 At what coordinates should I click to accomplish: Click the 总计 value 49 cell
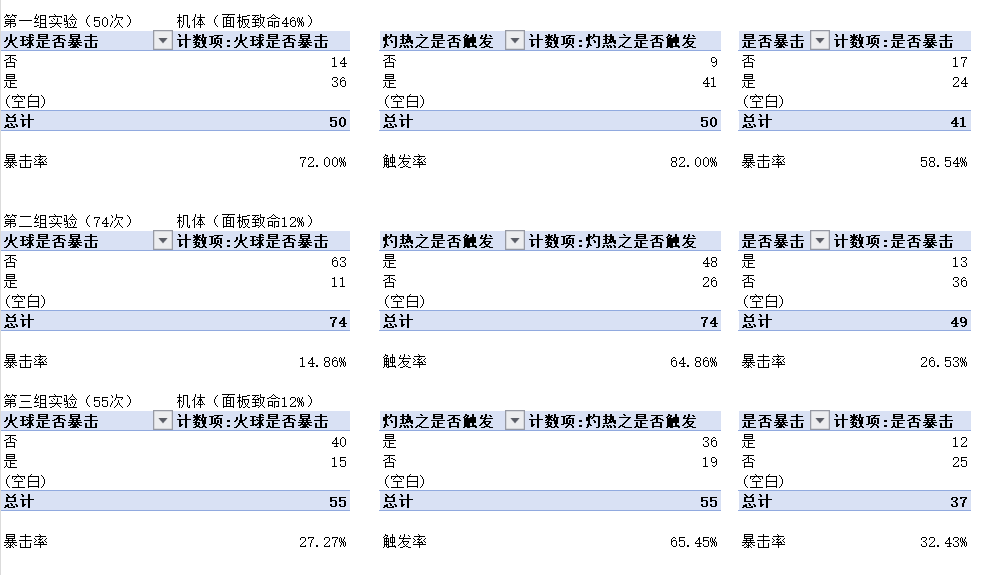tap(958, 322)
